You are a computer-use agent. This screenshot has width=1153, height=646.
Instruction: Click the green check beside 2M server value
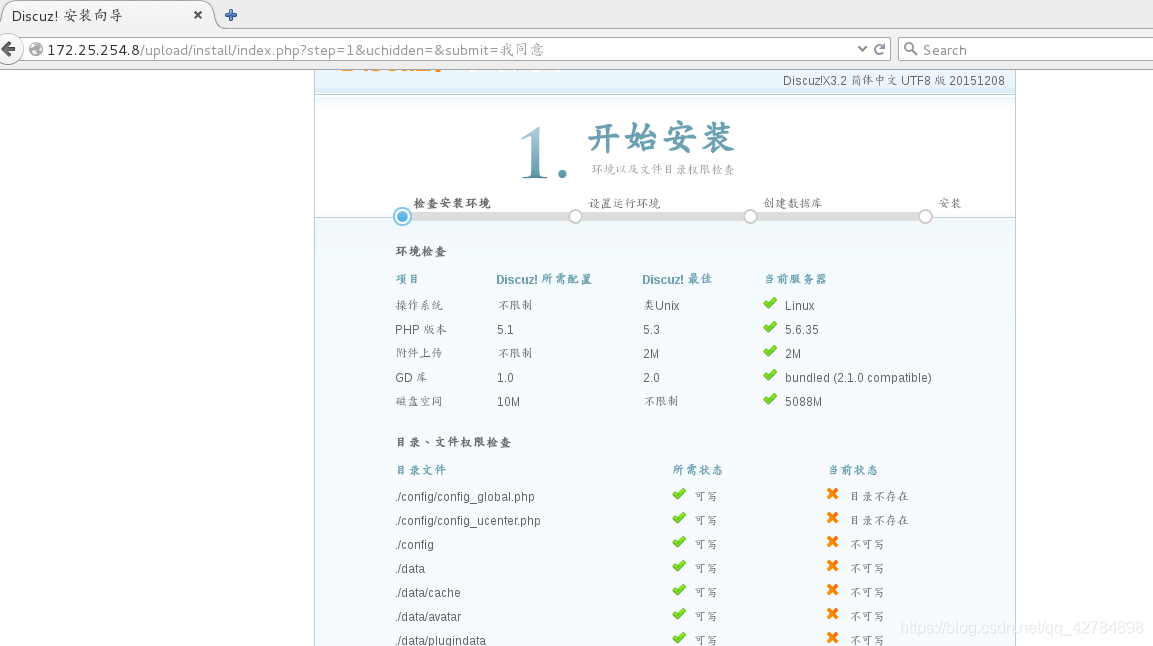point(770,351)
